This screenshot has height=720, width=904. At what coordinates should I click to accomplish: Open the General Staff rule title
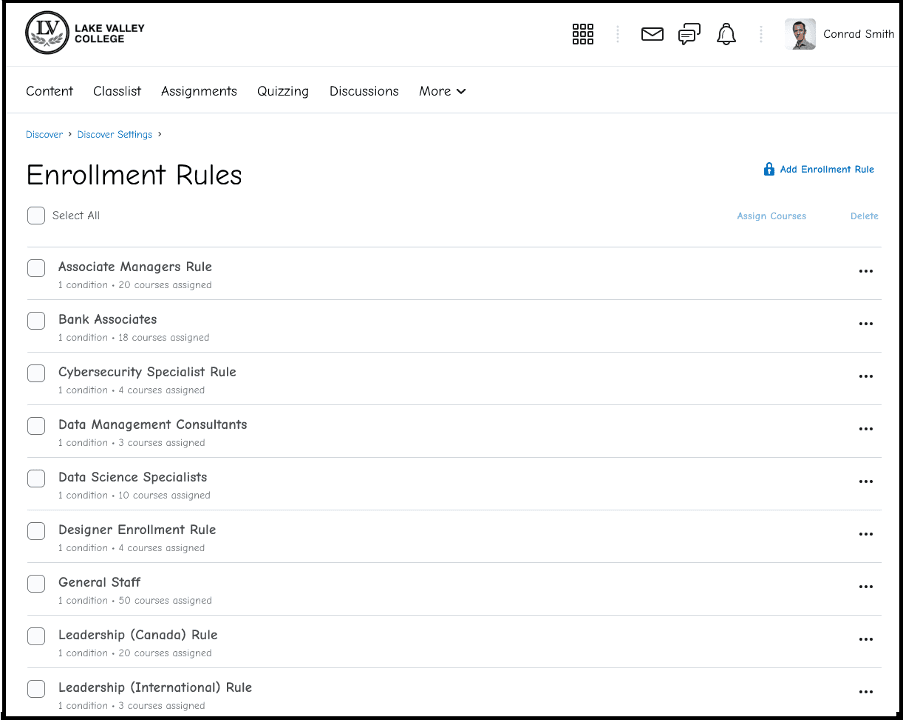(99, 582)
